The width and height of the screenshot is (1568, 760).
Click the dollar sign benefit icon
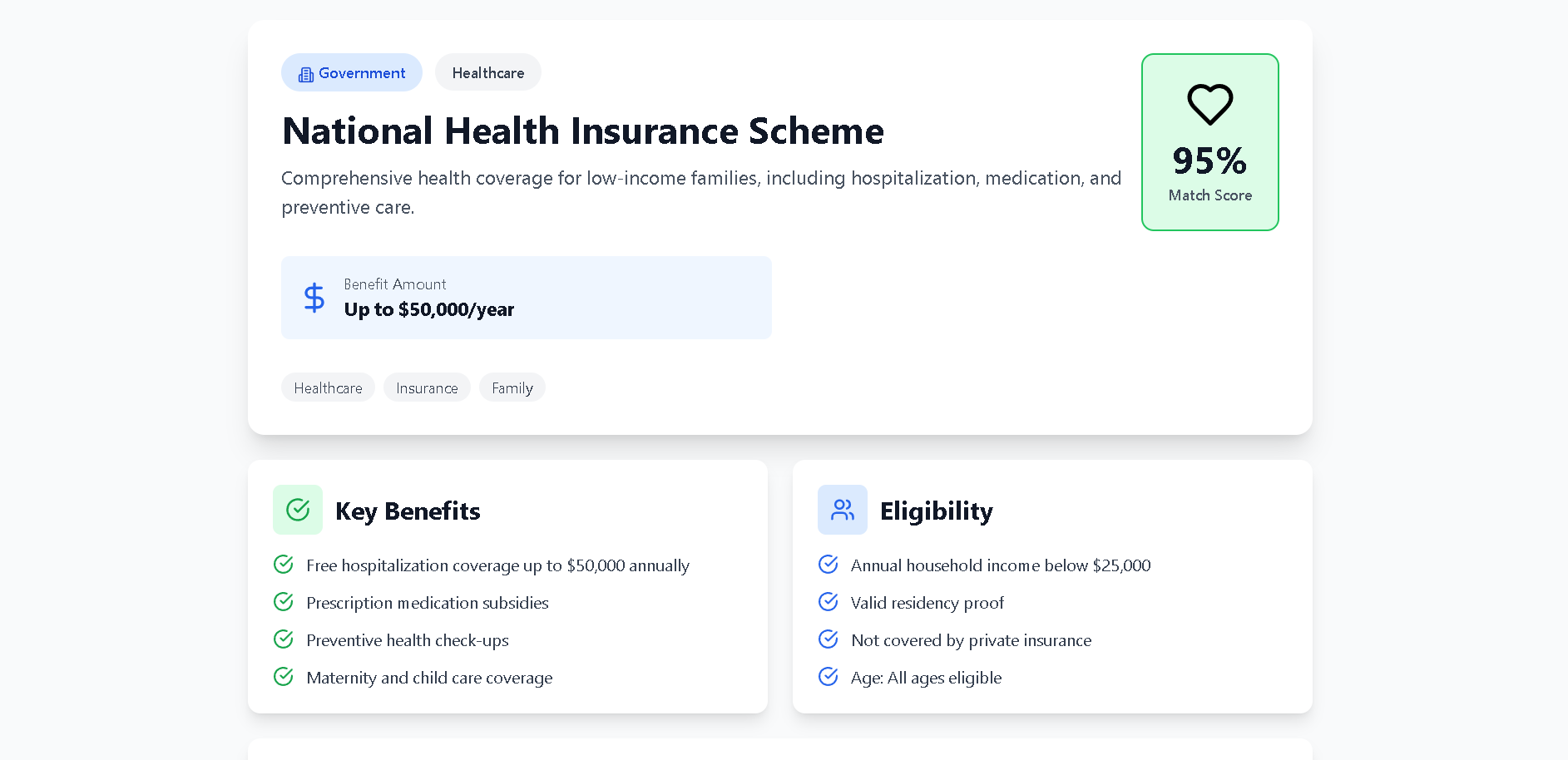[314, 298]
